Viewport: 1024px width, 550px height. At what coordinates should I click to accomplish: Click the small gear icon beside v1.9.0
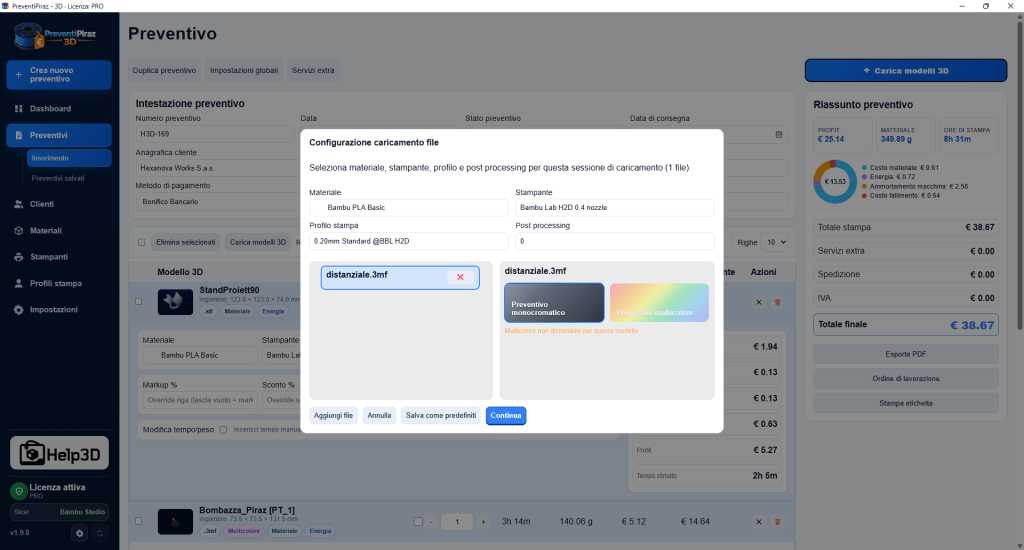tap(80, 533)
